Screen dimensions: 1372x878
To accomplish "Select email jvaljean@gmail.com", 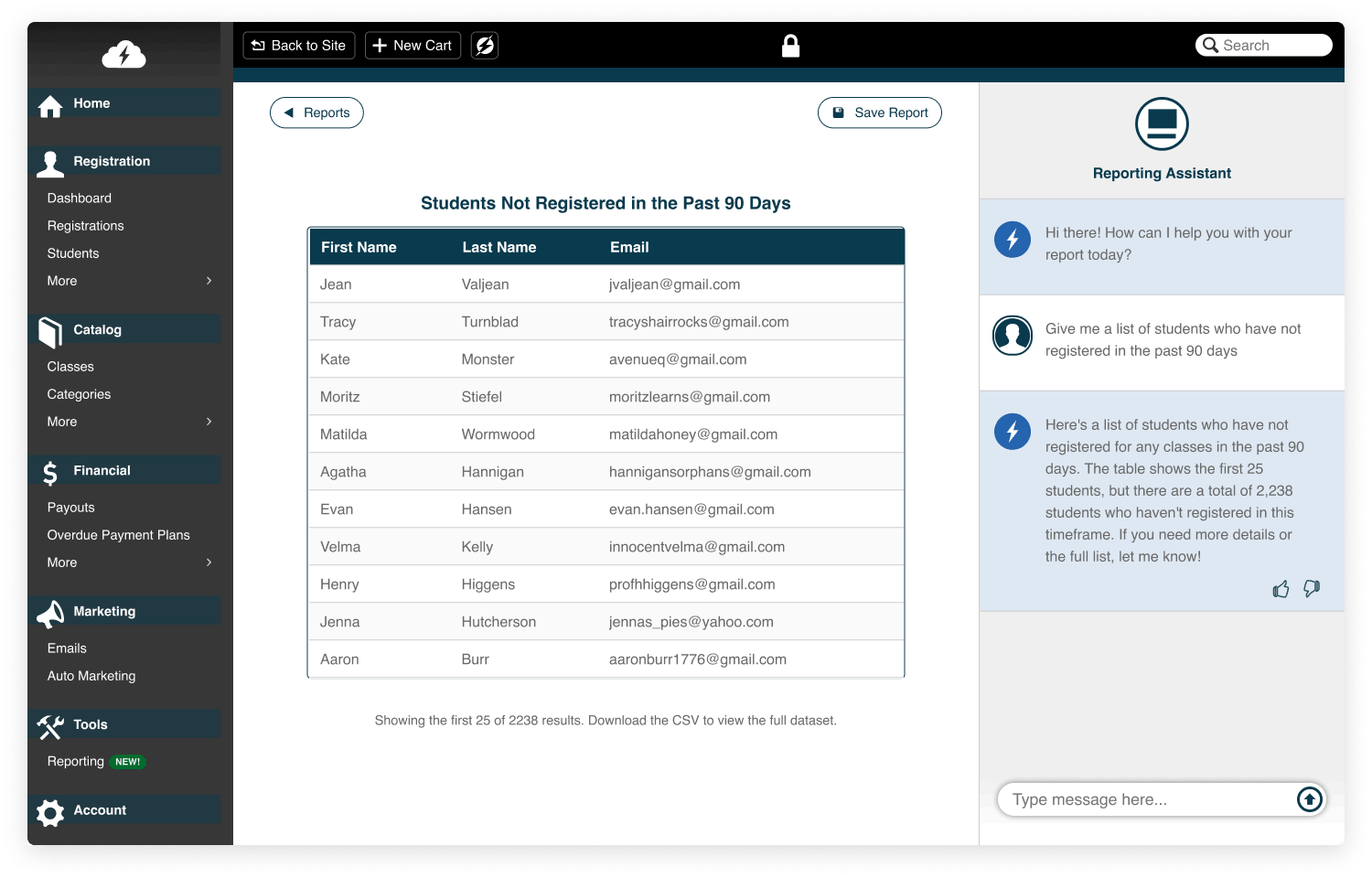I will 675,284.
